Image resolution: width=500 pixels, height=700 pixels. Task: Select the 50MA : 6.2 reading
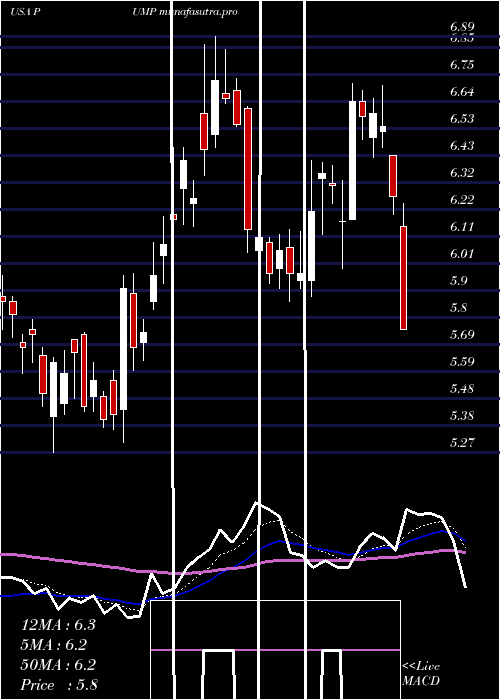click(x=58, y=665)
